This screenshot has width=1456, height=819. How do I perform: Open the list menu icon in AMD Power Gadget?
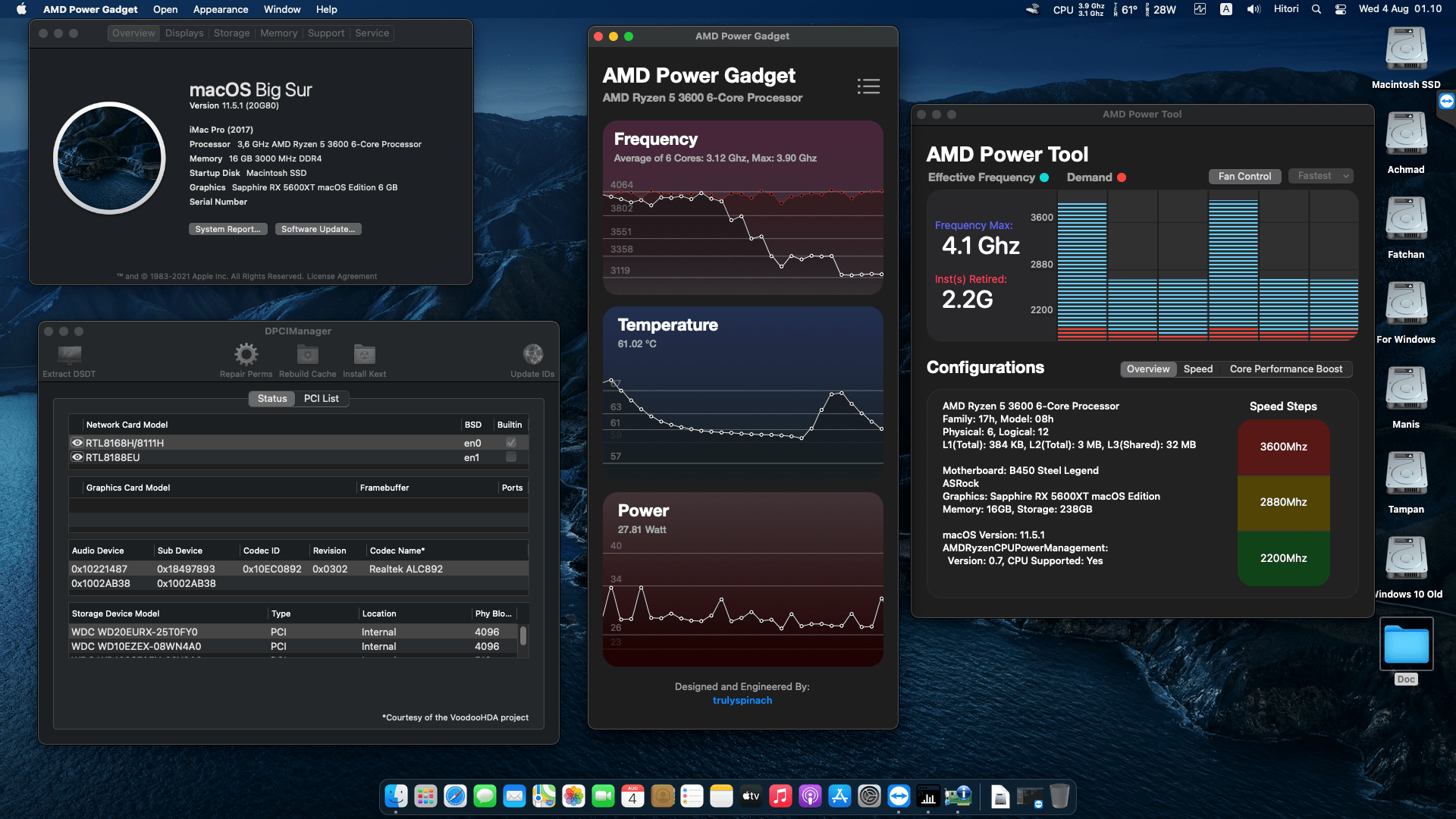click(868, 86)
